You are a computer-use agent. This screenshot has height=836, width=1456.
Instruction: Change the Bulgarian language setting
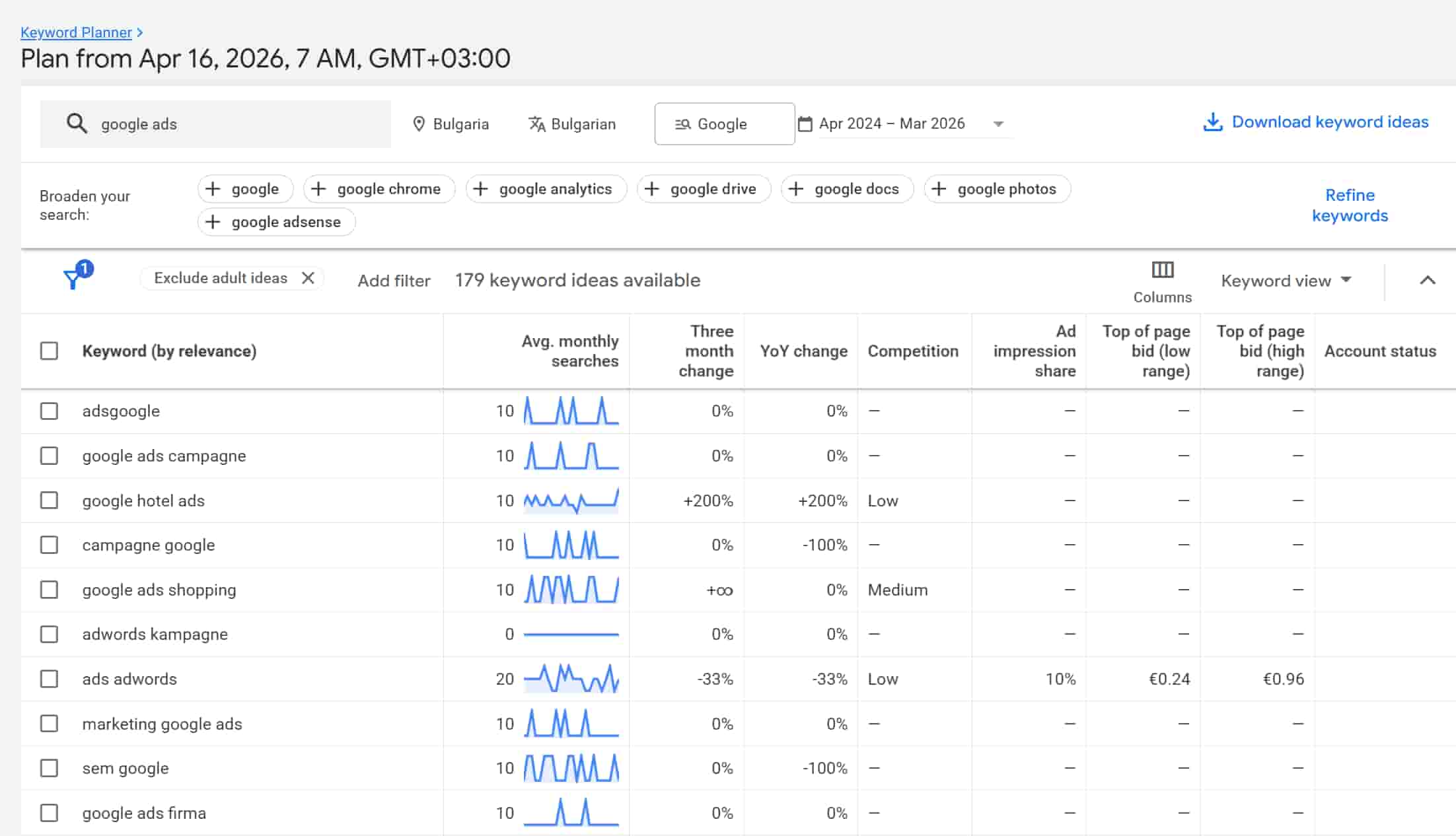point(572,124)
